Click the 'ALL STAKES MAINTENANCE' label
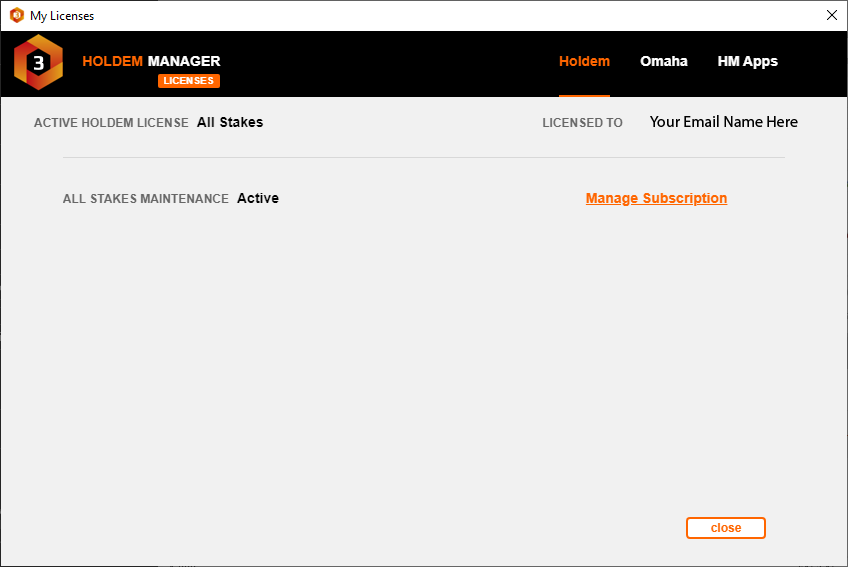This screenshot has height=567, width=848. (145, 199)
